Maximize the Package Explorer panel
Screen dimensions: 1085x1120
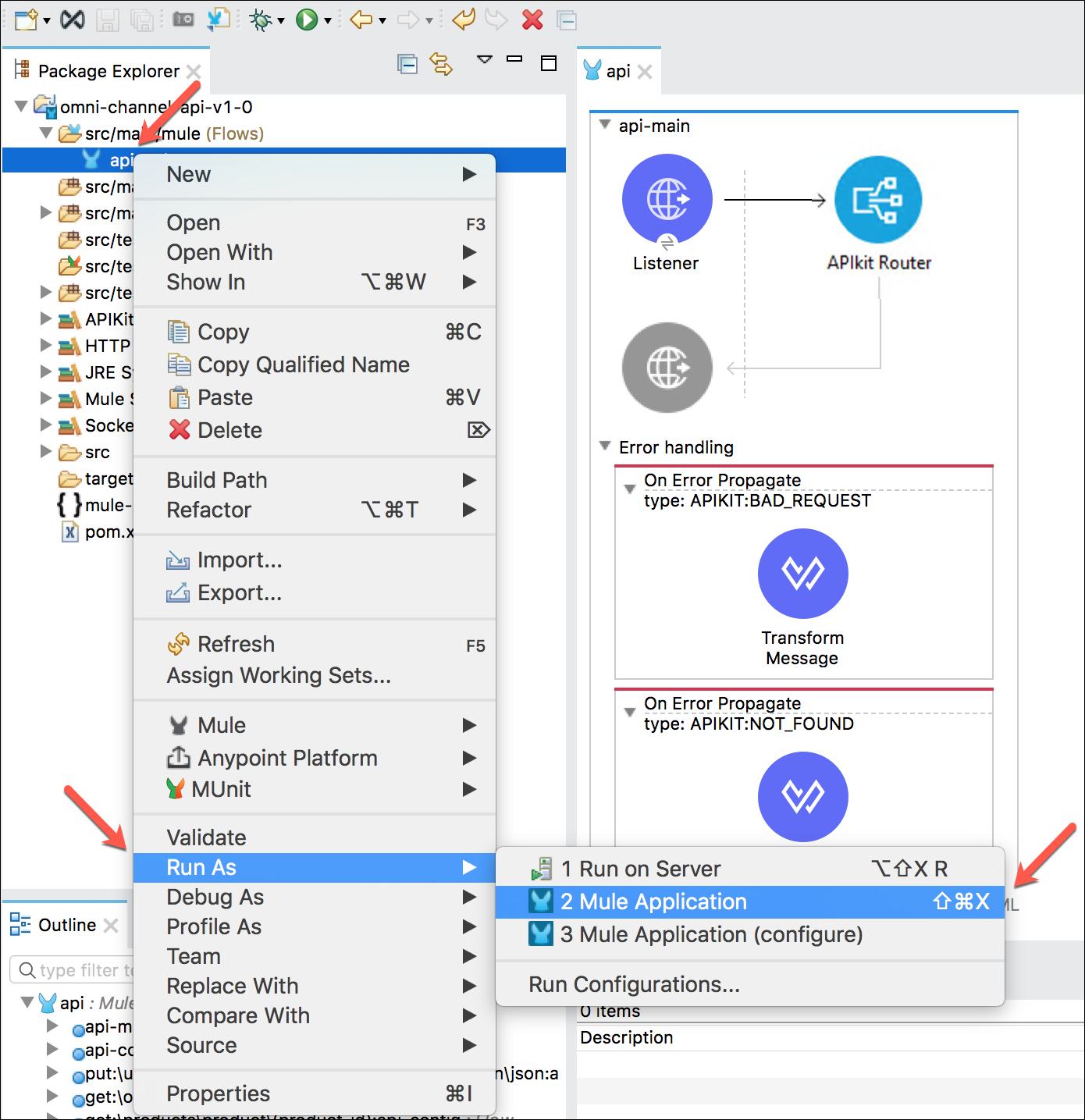(549, 63)
